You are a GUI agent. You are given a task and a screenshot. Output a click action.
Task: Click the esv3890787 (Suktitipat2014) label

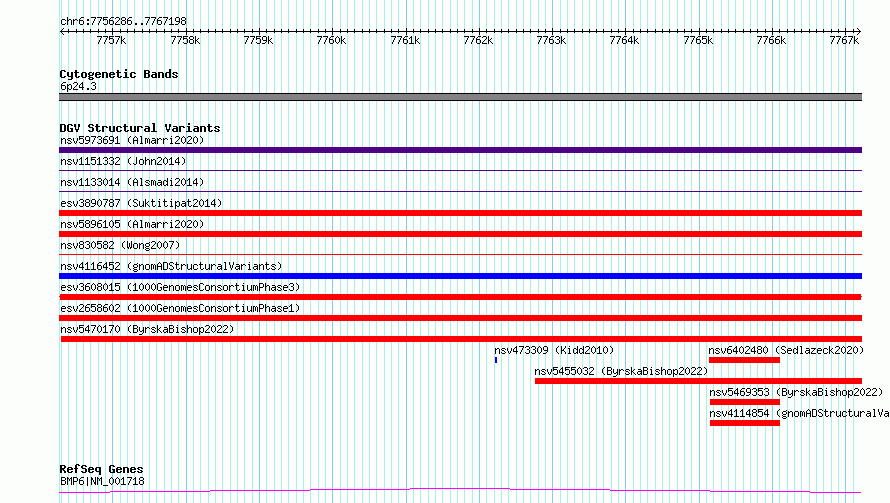[x=141, y=203]
